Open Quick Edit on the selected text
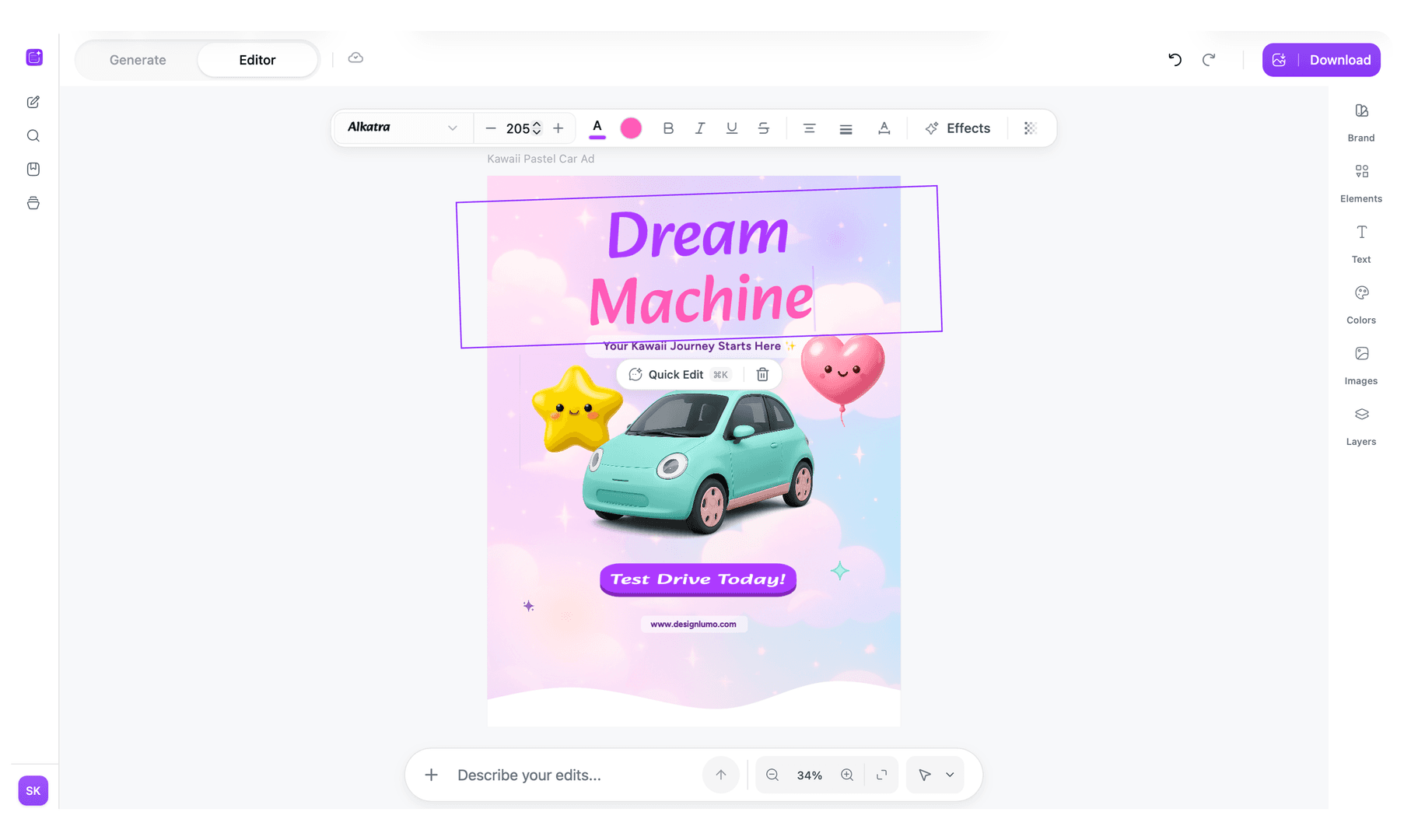Image resolution: width=1404 pixels, height=840 pixels. pos(676,374)
